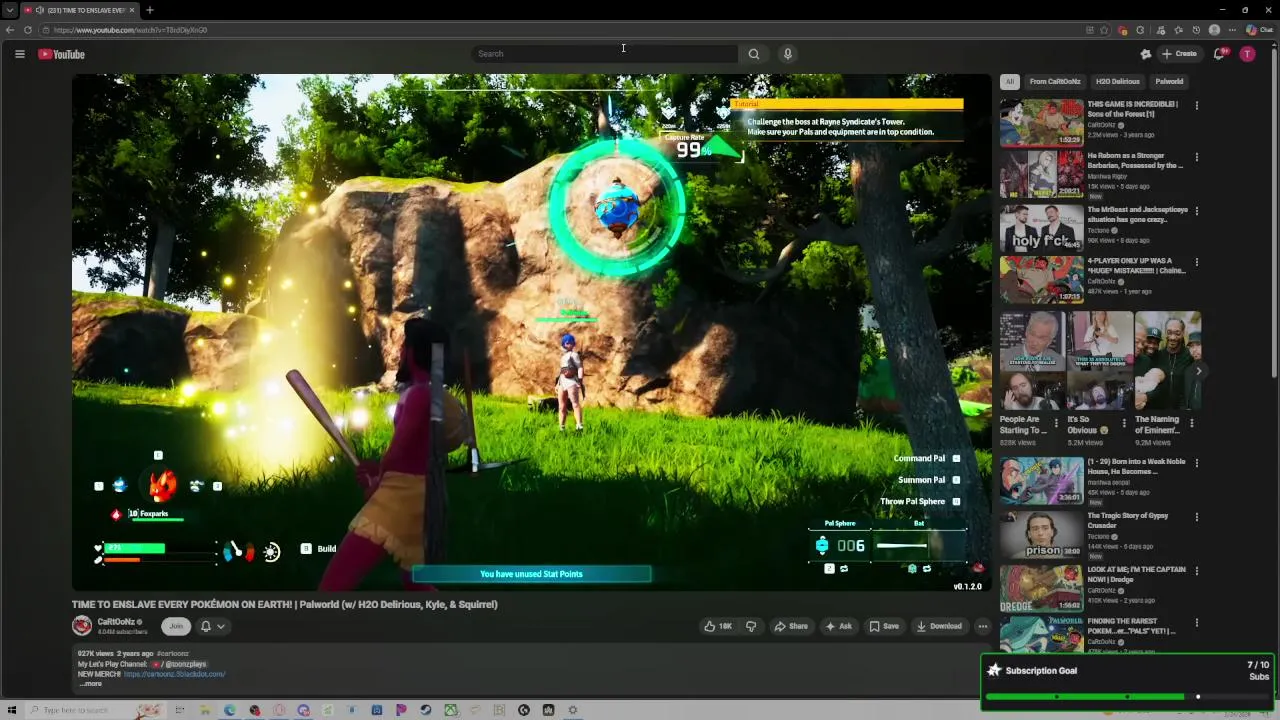This screenshot has height=720, width=1280.
Task: Save the video to a playlist
Action: [884, 626]
